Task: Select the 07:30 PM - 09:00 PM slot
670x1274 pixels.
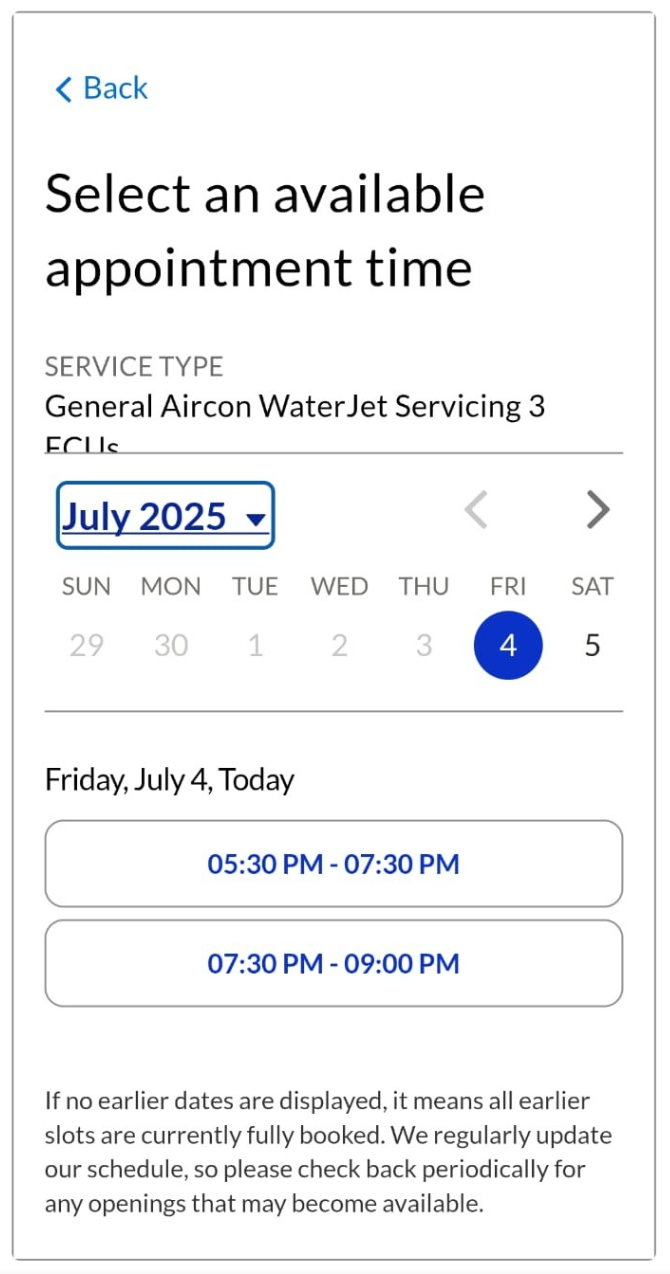Action: (334, 962)
